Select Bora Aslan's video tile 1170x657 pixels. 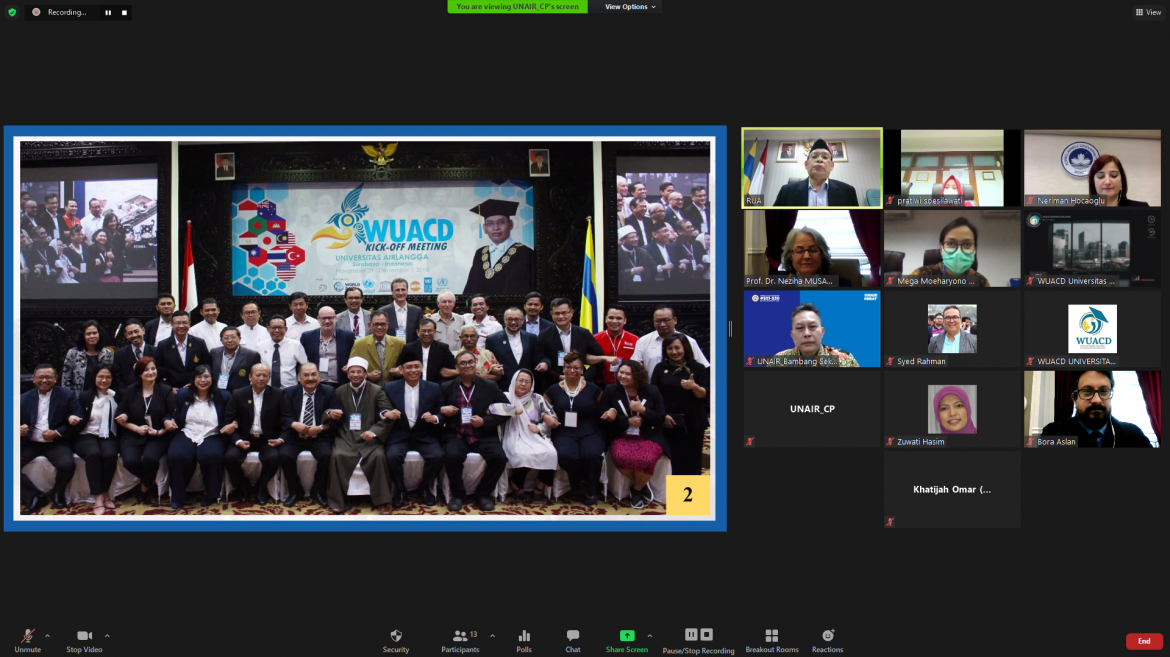click(x=1092, y=409)
